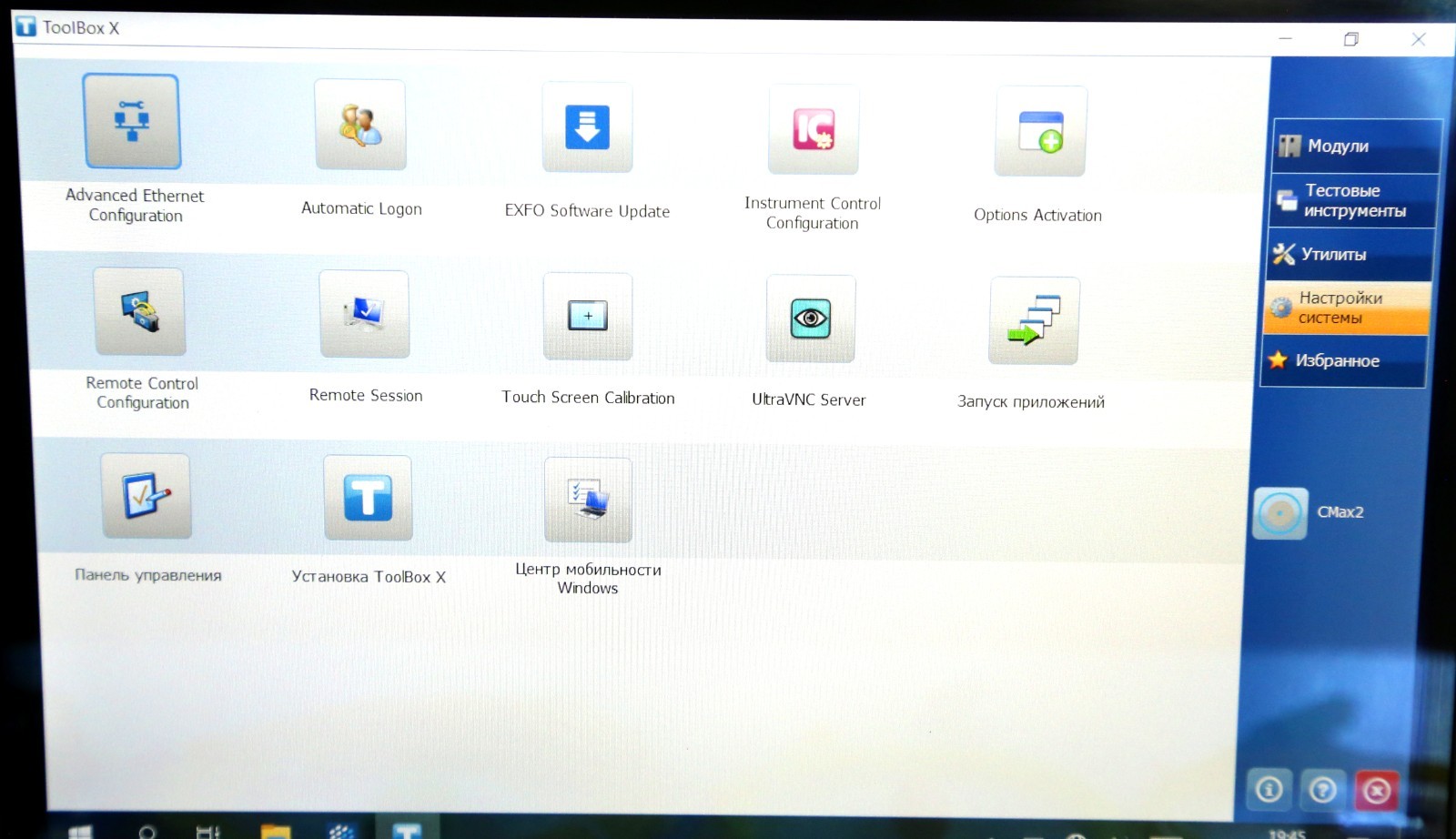Launch the Automatic Logon utility
Image resolution: width=1456 pixels, height=839 pixels.
click(360, 125)
